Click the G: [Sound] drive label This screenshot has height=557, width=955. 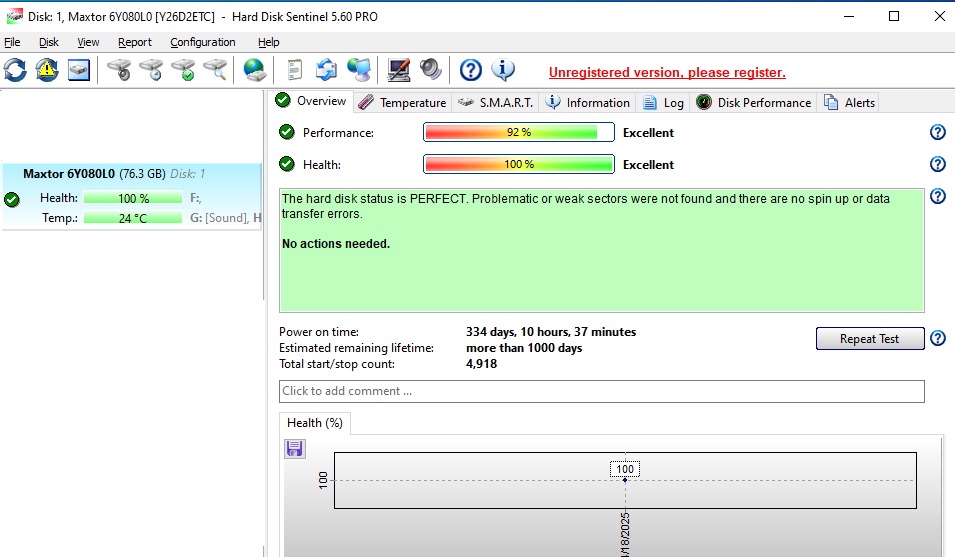[x=219, y=218]
